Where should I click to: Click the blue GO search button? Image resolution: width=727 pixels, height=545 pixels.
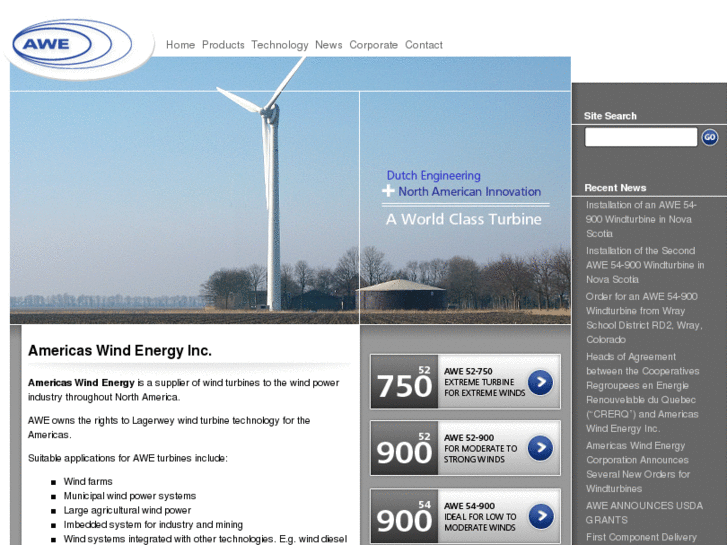click(x=709, y=137)
